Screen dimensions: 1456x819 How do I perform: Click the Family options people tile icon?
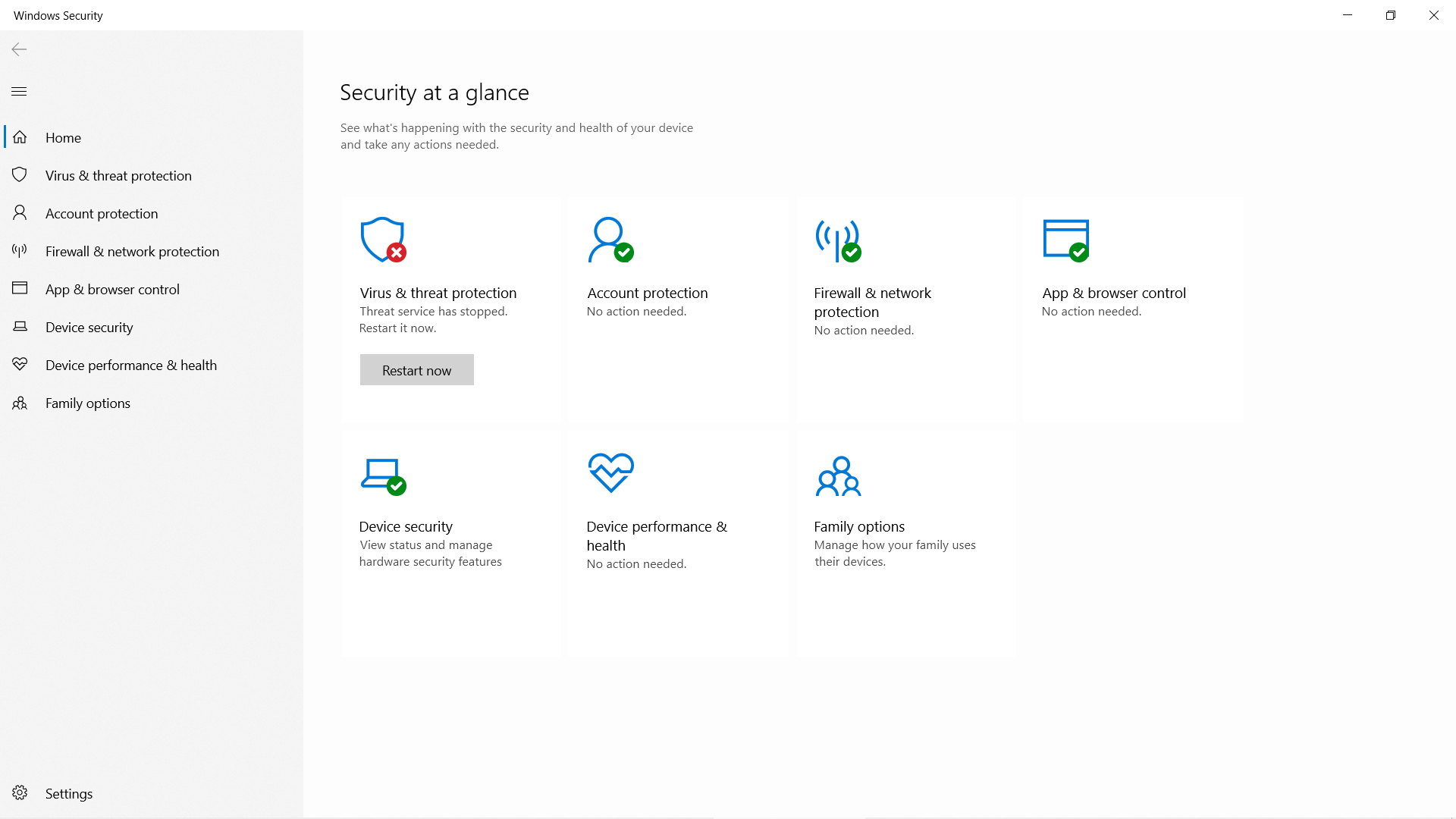tap(838, 475)
